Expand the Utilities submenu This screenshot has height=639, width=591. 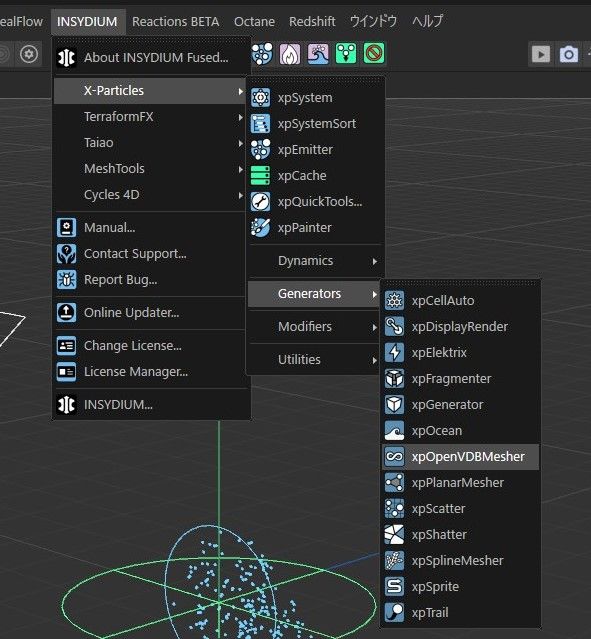click(315, 360)
